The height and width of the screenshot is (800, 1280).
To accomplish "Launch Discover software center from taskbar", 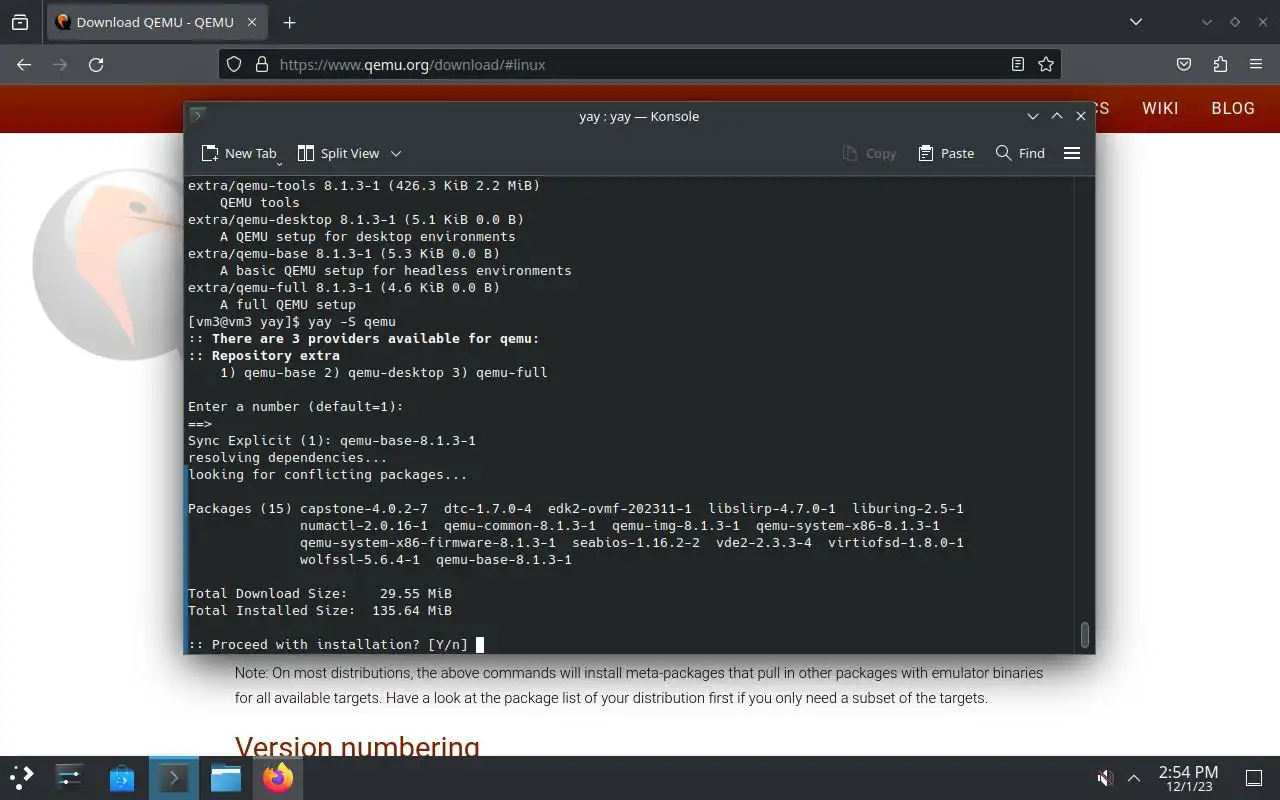I will tap(122, 777).
